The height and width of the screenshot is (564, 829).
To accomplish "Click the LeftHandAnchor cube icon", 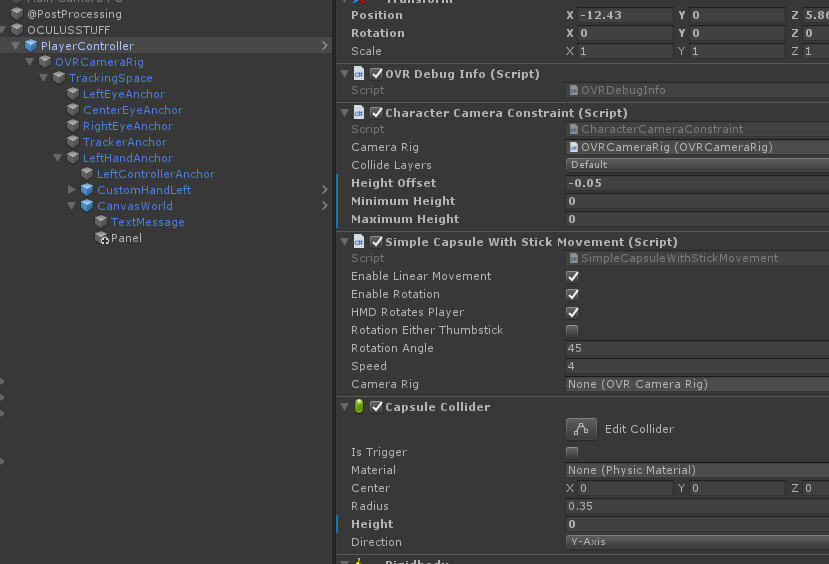I will click(x=73, y=158).
